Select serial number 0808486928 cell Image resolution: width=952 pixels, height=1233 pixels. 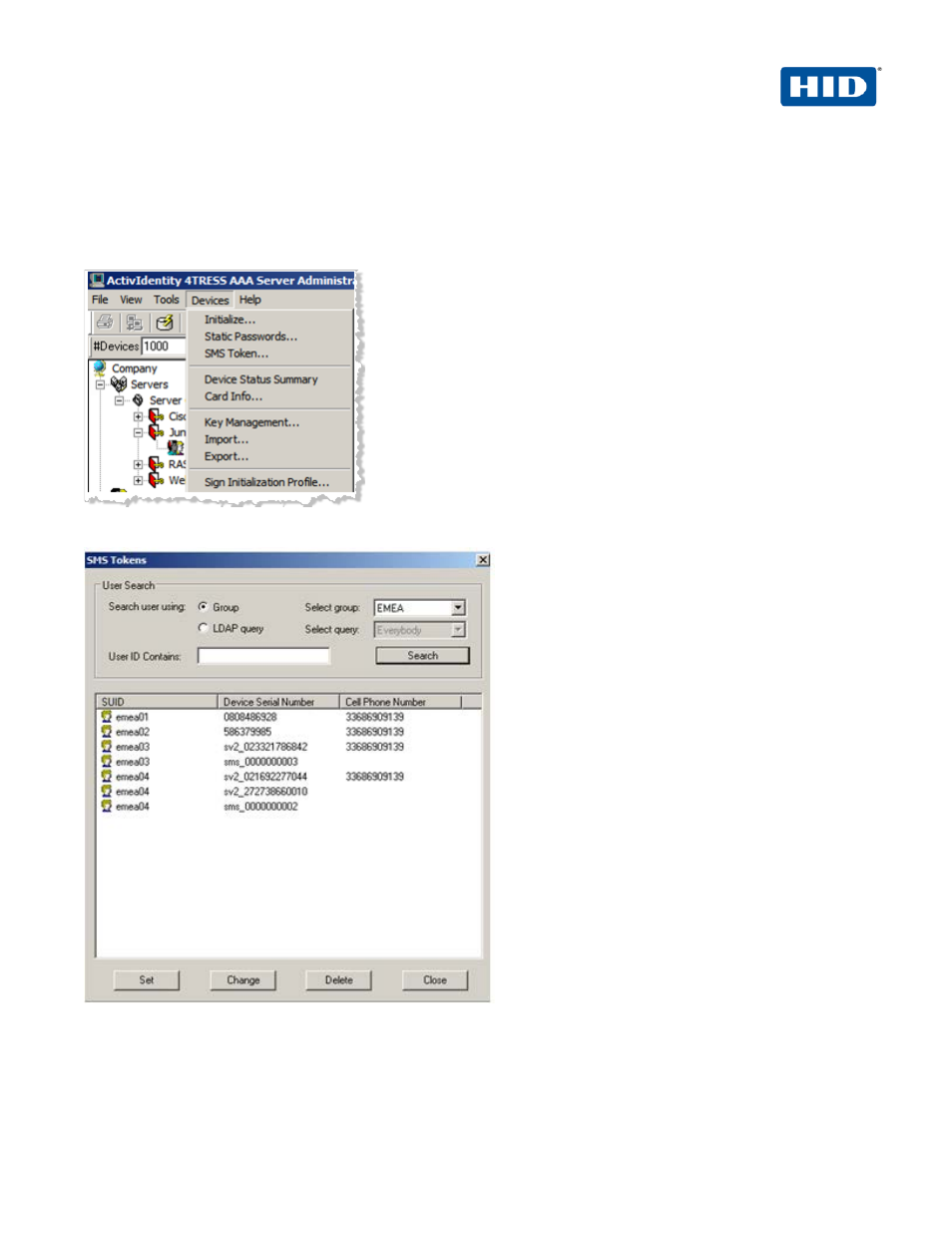tap(250, 717)
